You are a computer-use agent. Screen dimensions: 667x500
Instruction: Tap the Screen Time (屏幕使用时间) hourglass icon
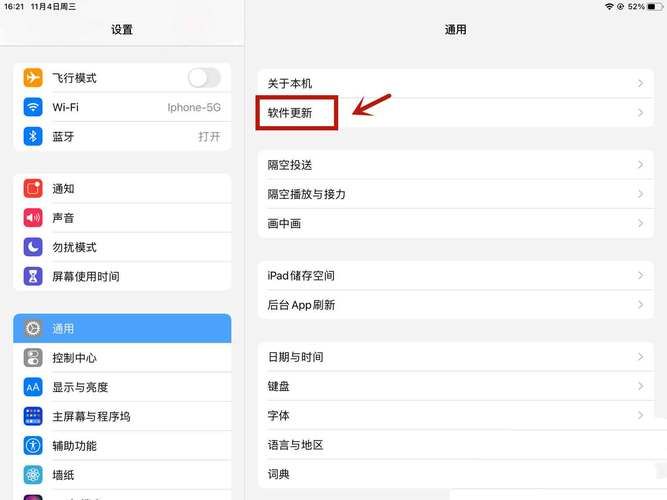tap(33, 276)
